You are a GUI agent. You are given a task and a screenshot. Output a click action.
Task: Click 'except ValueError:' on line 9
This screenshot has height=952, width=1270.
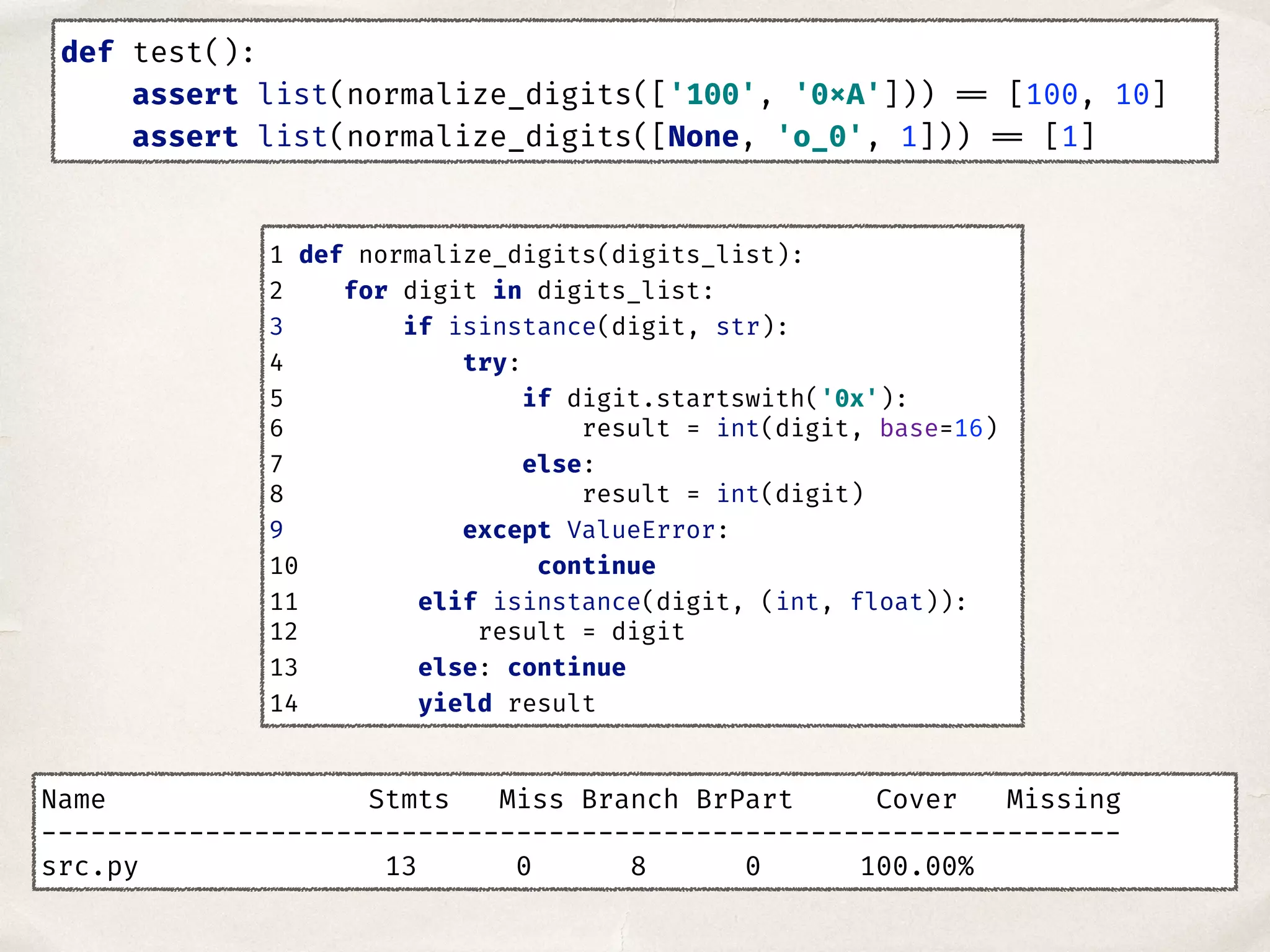pos(595,530)
